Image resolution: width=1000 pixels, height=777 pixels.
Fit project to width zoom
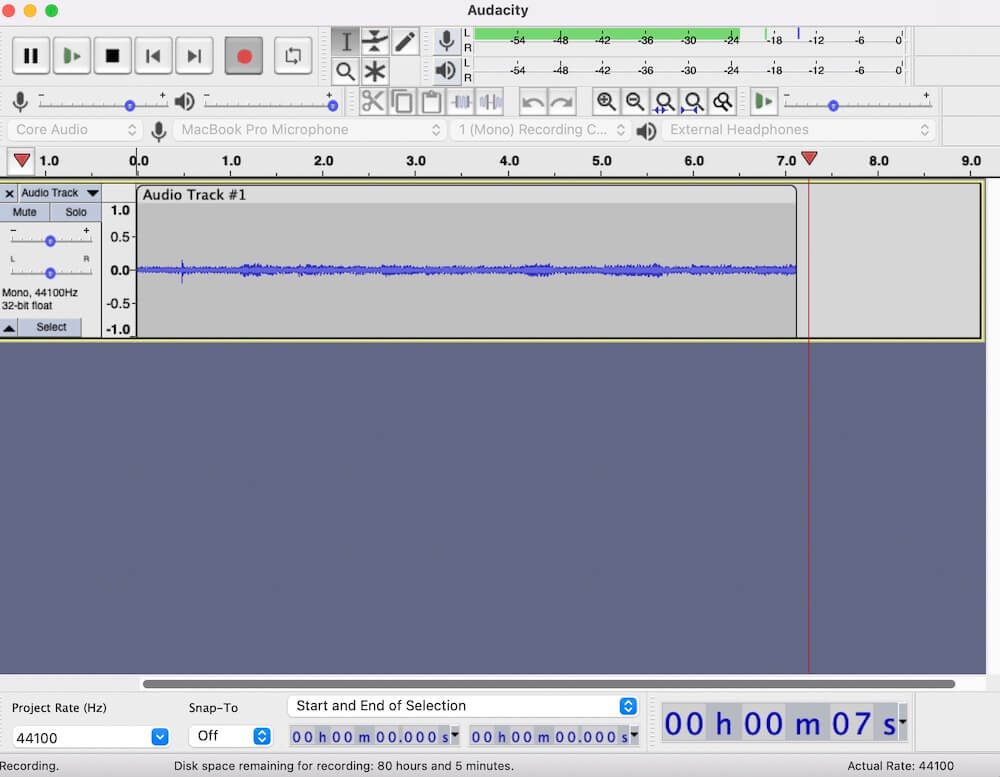click(x=694, y=101)
